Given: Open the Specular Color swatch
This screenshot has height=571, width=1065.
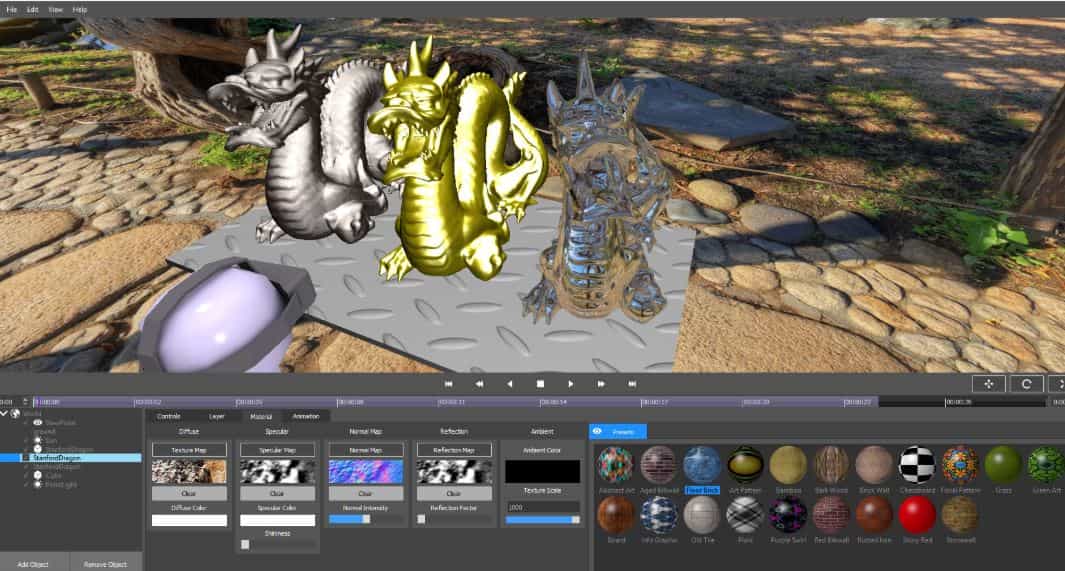Looking at the screenshot, I should coord(277,521).
